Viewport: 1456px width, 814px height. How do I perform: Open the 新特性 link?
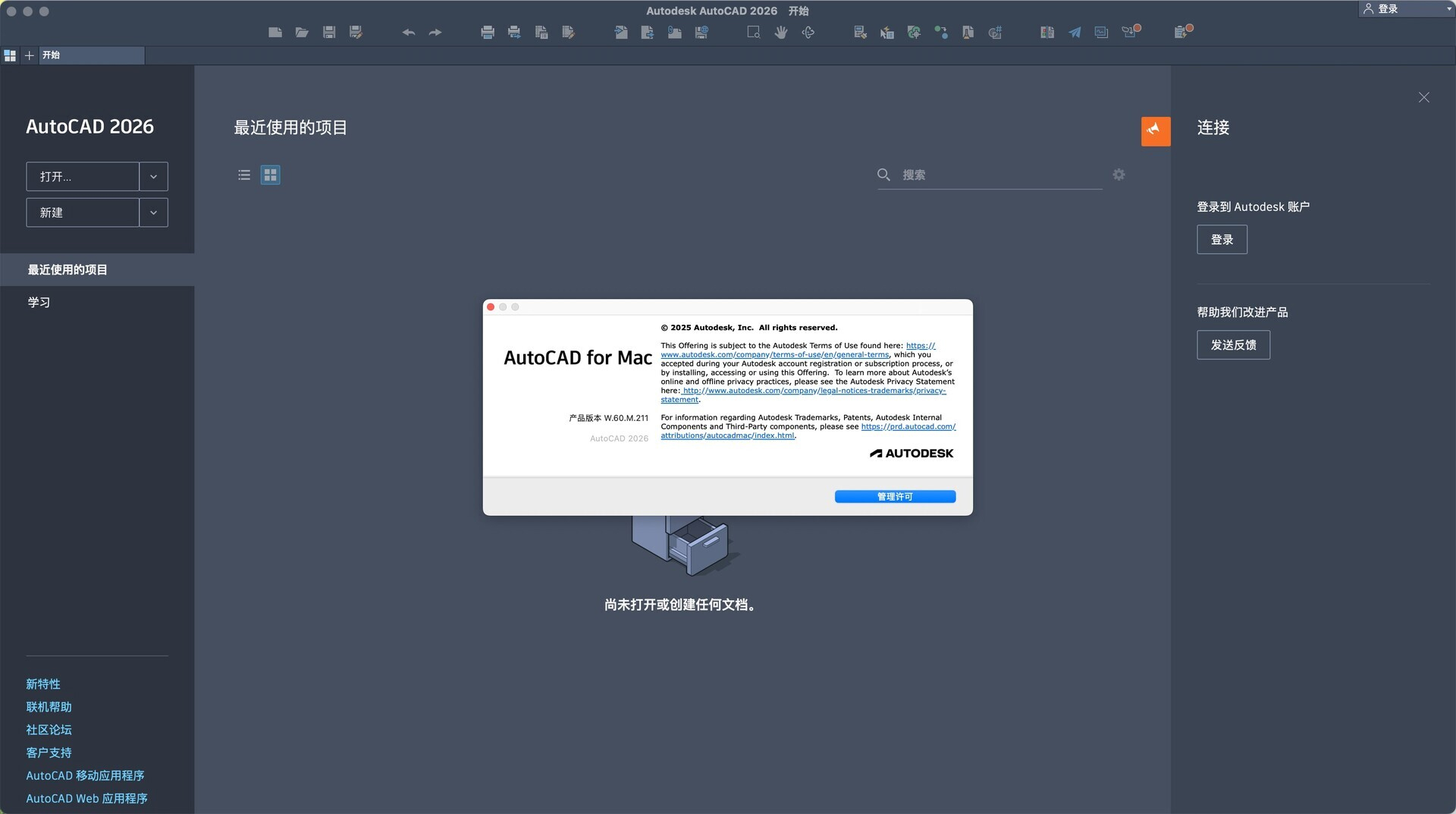tap(43, 684)
